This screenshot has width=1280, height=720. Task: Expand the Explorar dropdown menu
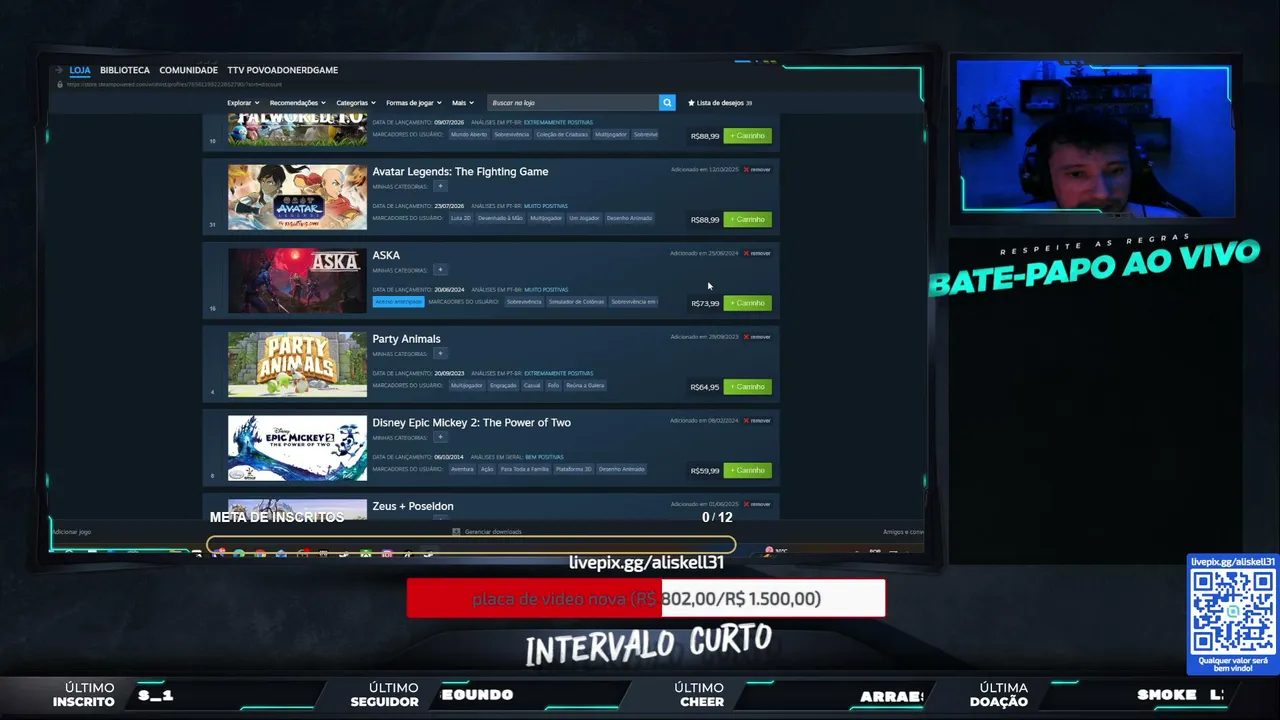coord(243,103)
